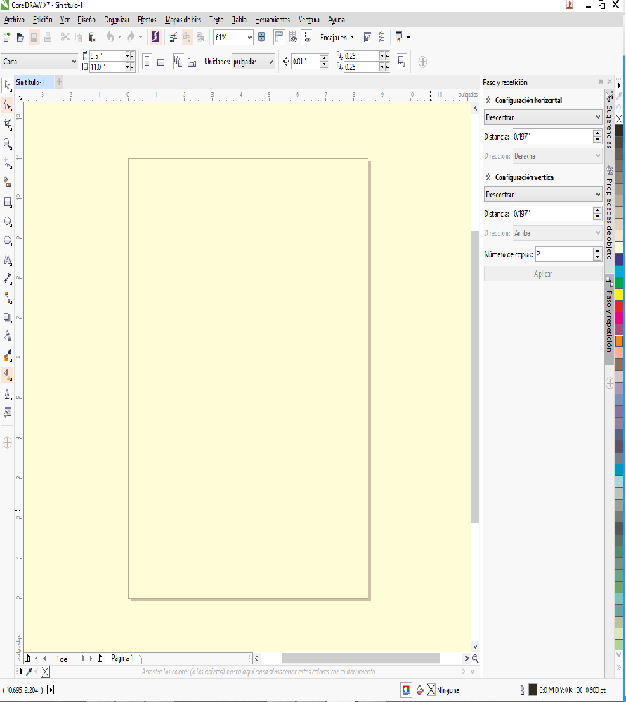Viewport: 626px width, 702px height.
Task: Click the Undo icon in the toolbar
Action: pos(110,37)
